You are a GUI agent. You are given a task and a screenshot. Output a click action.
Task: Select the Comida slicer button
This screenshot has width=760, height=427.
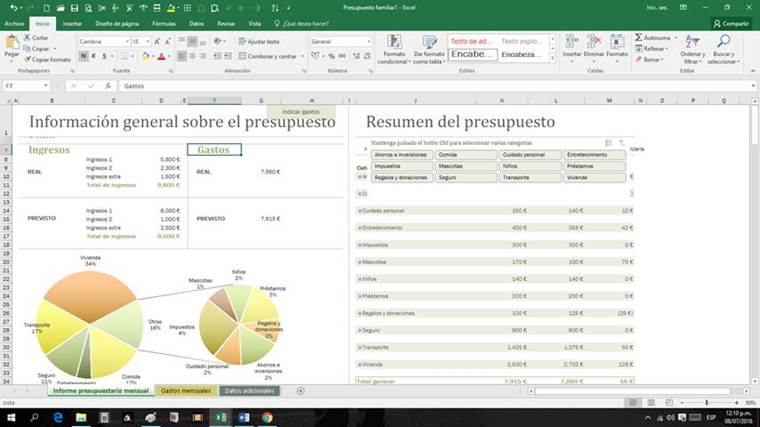point(466,155)
